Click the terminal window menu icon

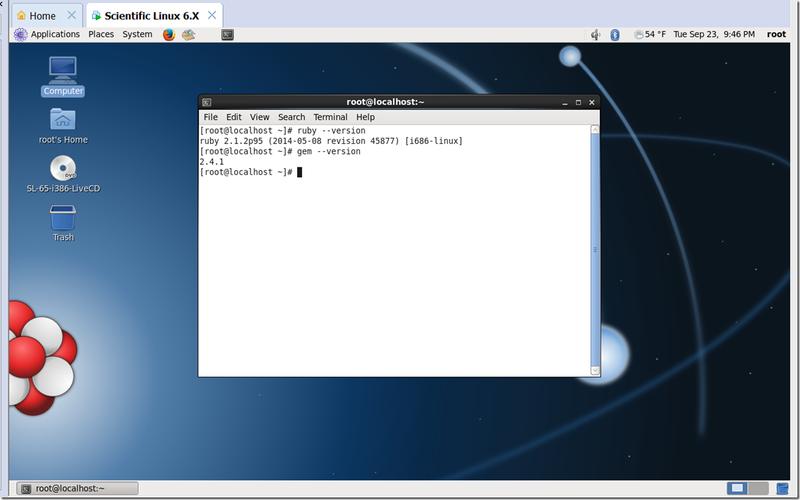[x=206, y=102]
